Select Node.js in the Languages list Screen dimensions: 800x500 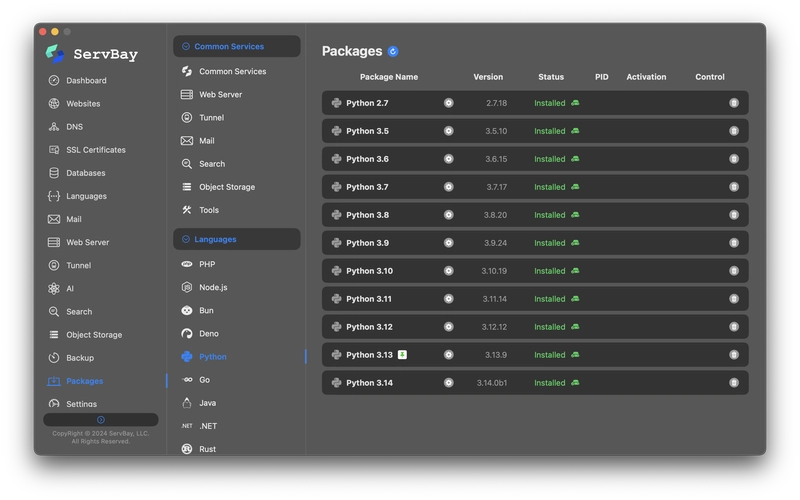click(x=213, y=288)
